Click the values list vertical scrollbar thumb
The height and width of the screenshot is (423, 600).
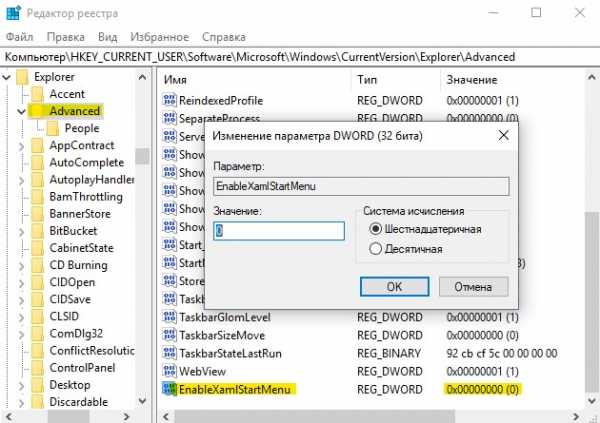click(592, 302)
